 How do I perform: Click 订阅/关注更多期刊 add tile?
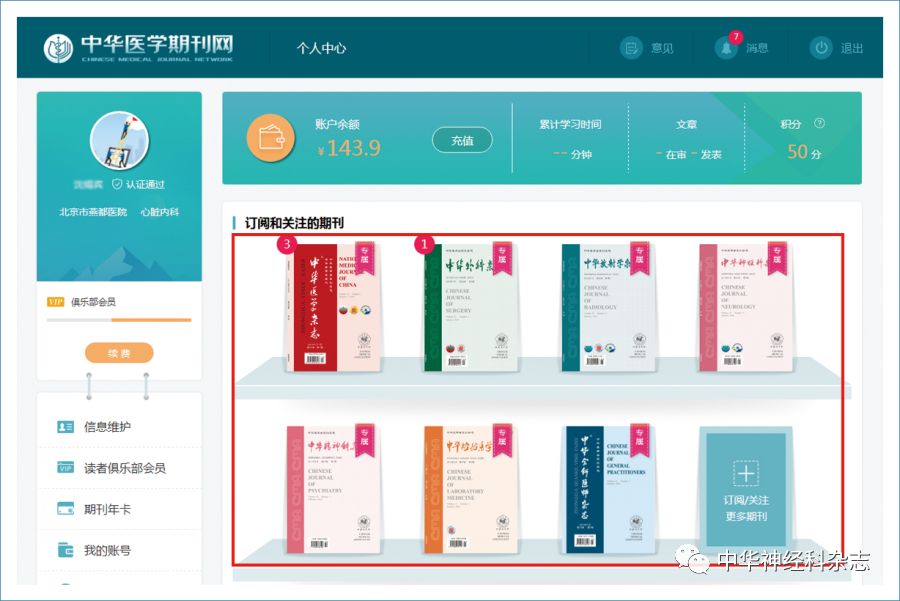746,488
